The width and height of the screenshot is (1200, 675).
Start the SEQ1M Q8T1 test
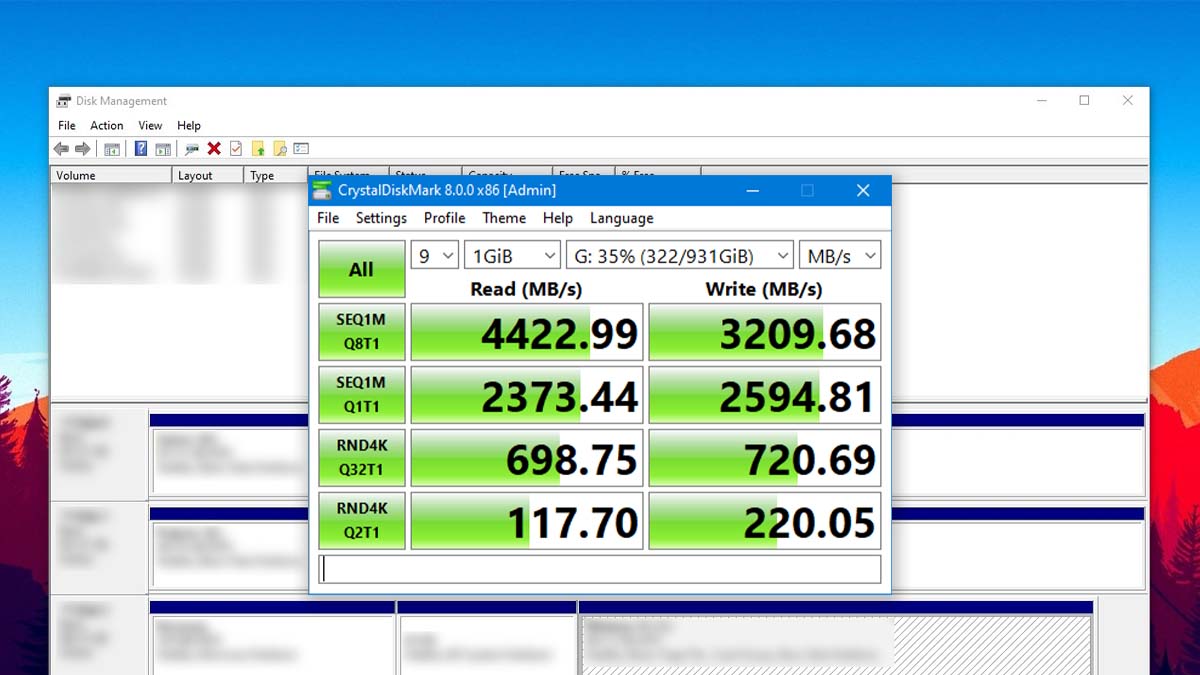[362, 332]
